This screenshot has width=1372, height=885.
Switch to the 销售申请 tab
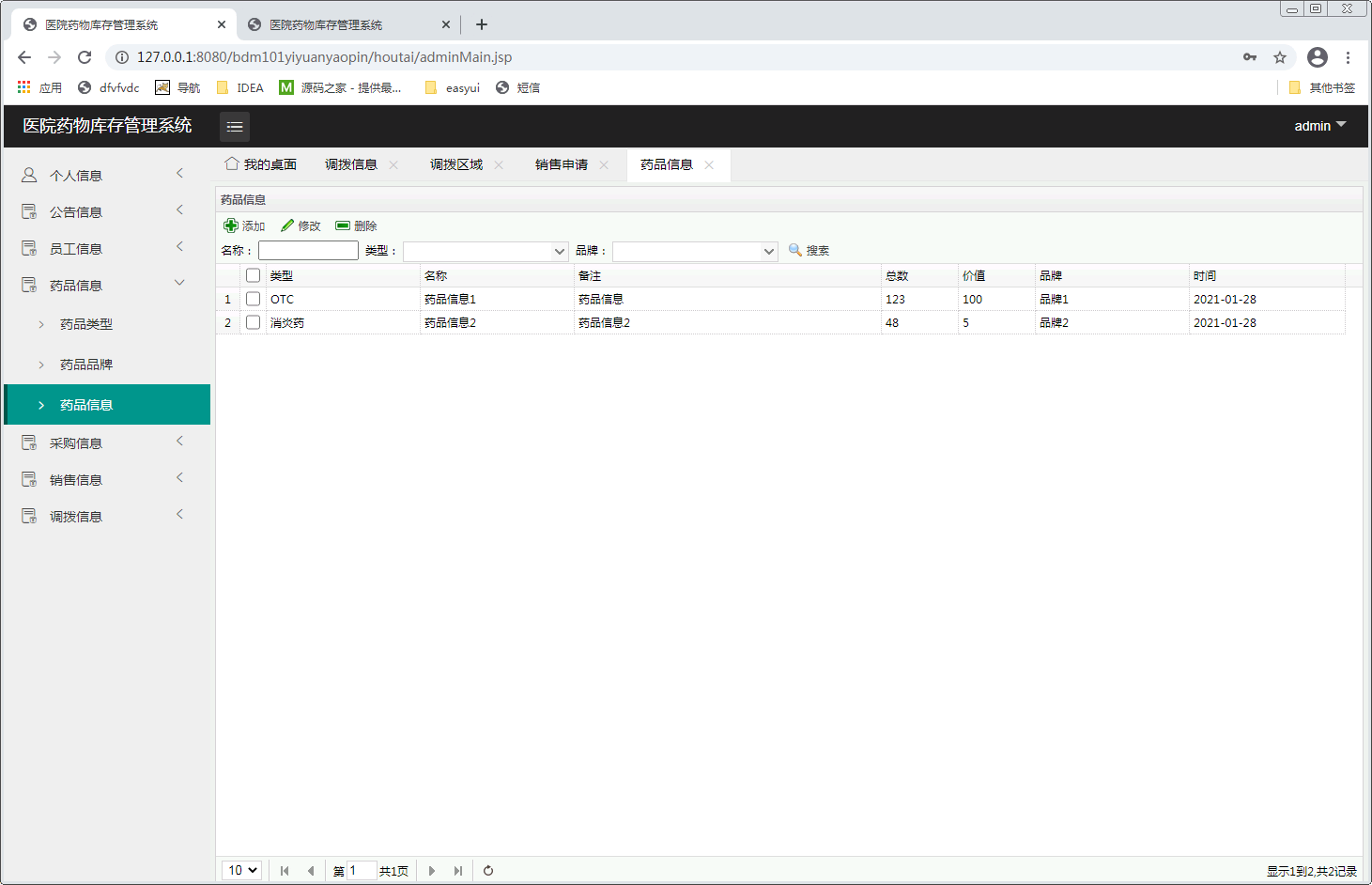tap(562, 164)
